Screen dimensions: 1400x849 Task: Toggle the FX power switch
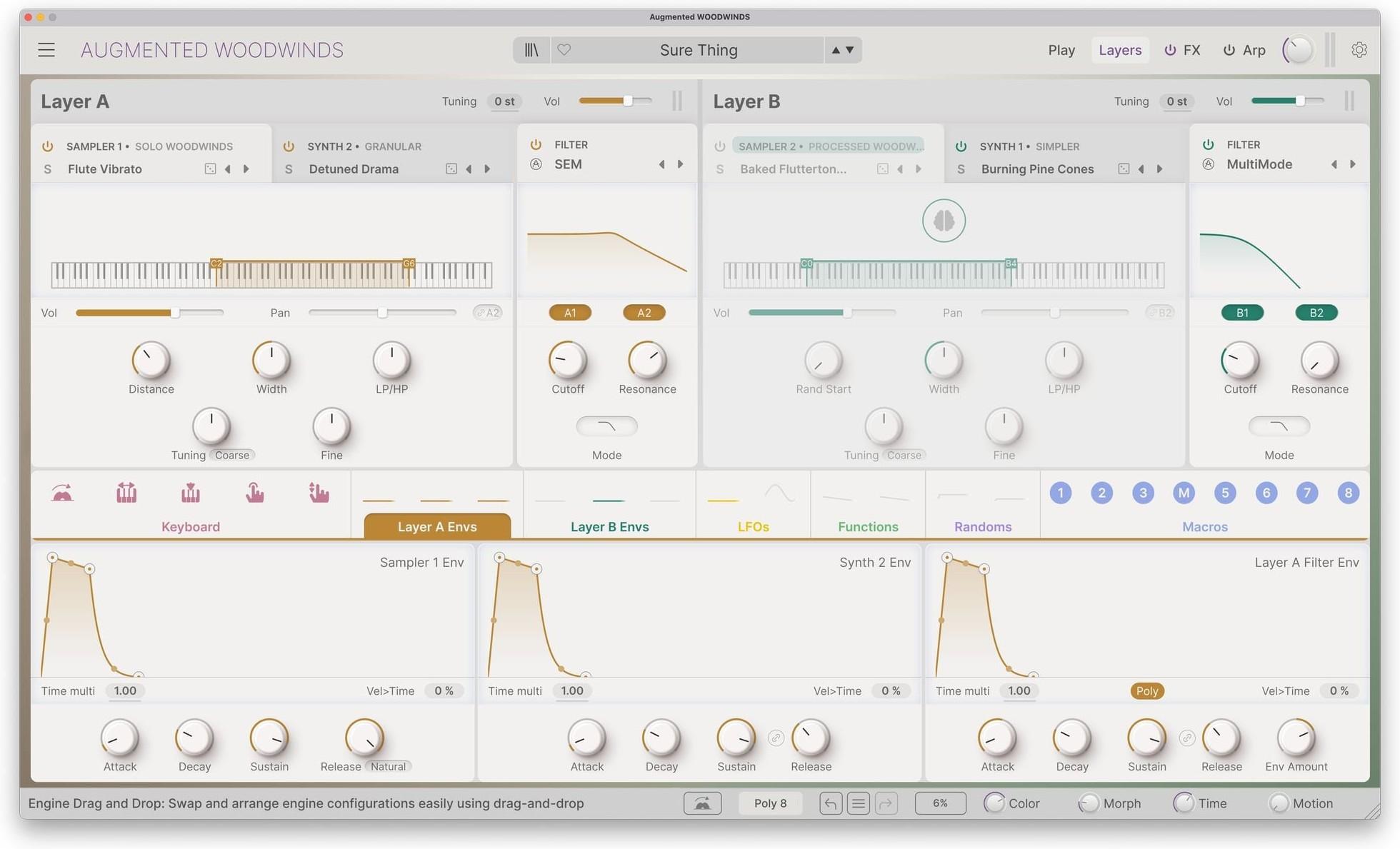pos(1170,50)
